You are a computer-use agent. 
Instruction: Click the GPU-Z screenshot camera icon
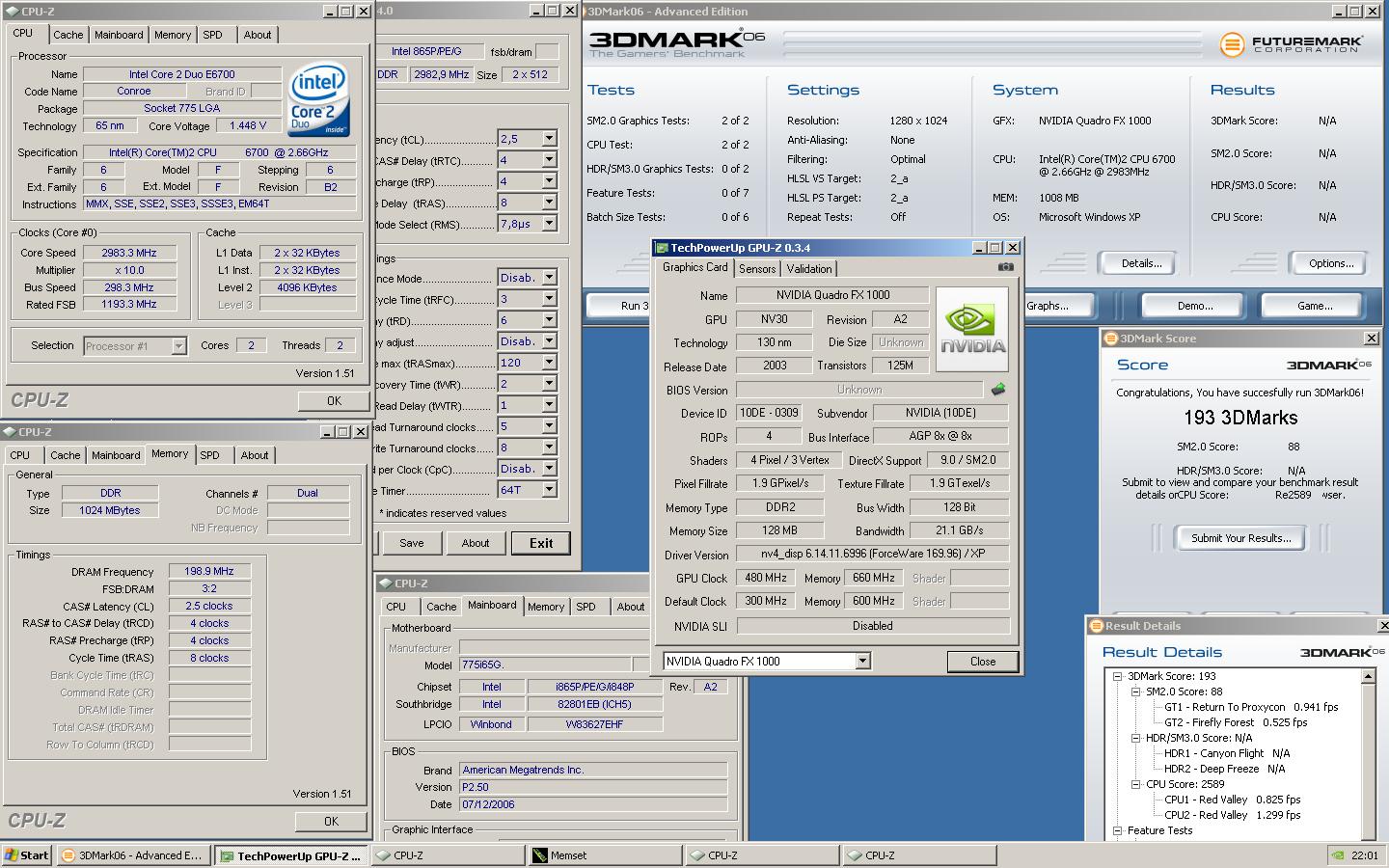click(1005, 267)
